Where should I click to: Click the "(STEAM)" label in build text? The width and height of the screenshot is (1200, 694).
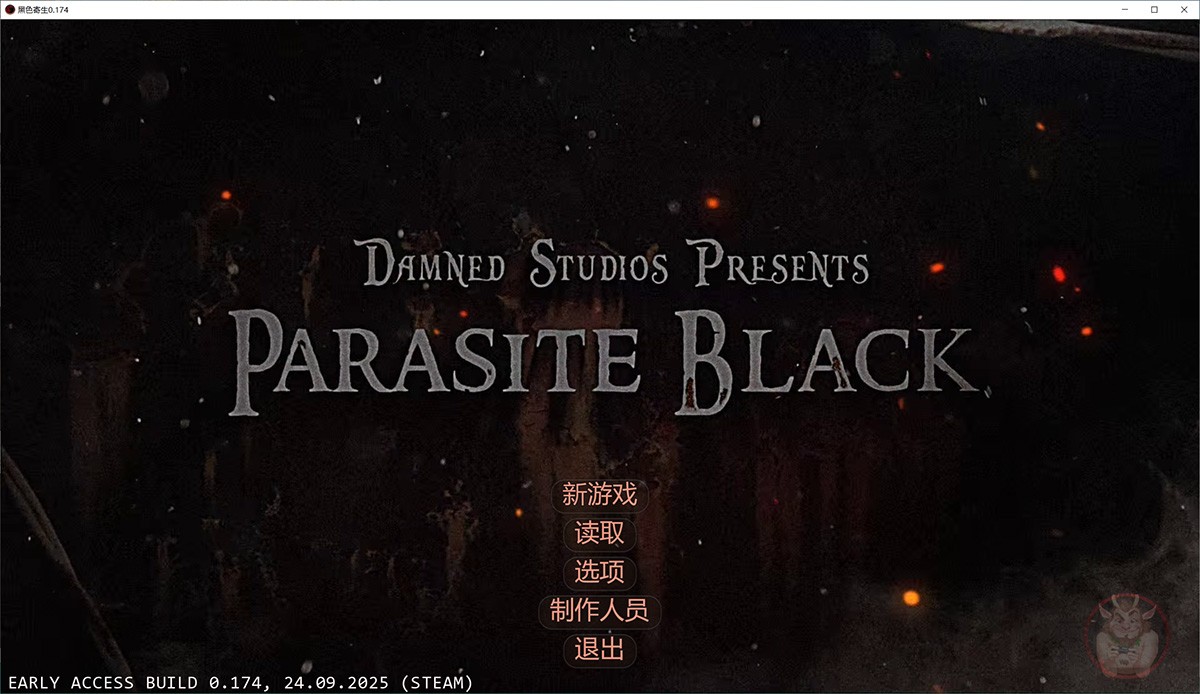436,683
